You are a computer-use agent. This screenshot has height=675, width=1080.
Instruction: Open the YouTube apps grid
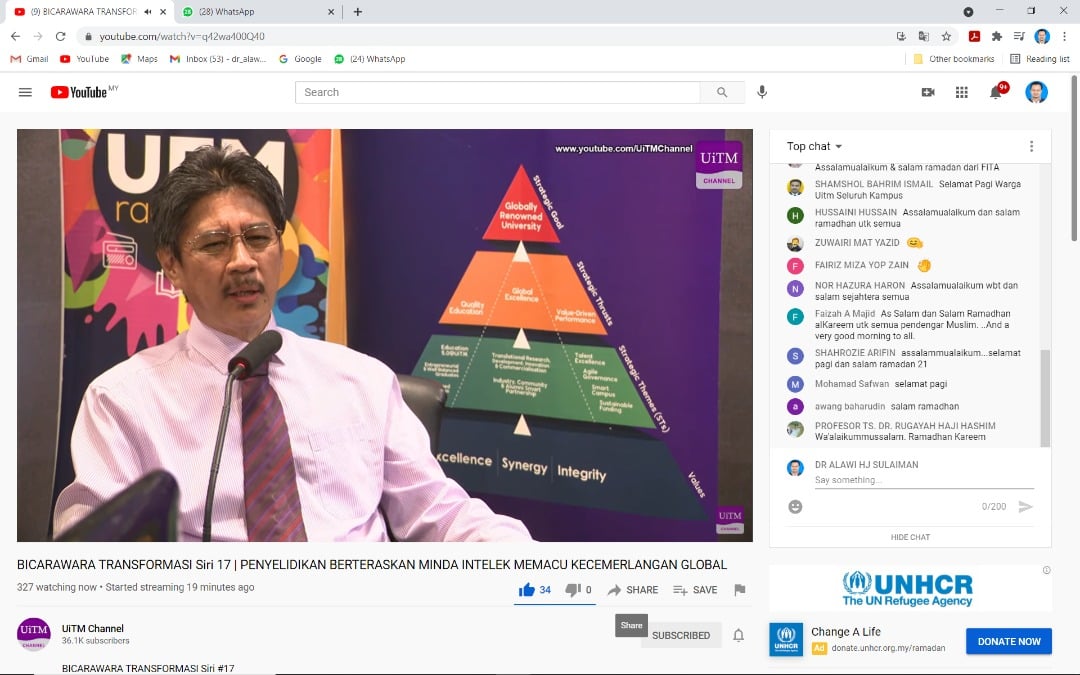point(962,92)
